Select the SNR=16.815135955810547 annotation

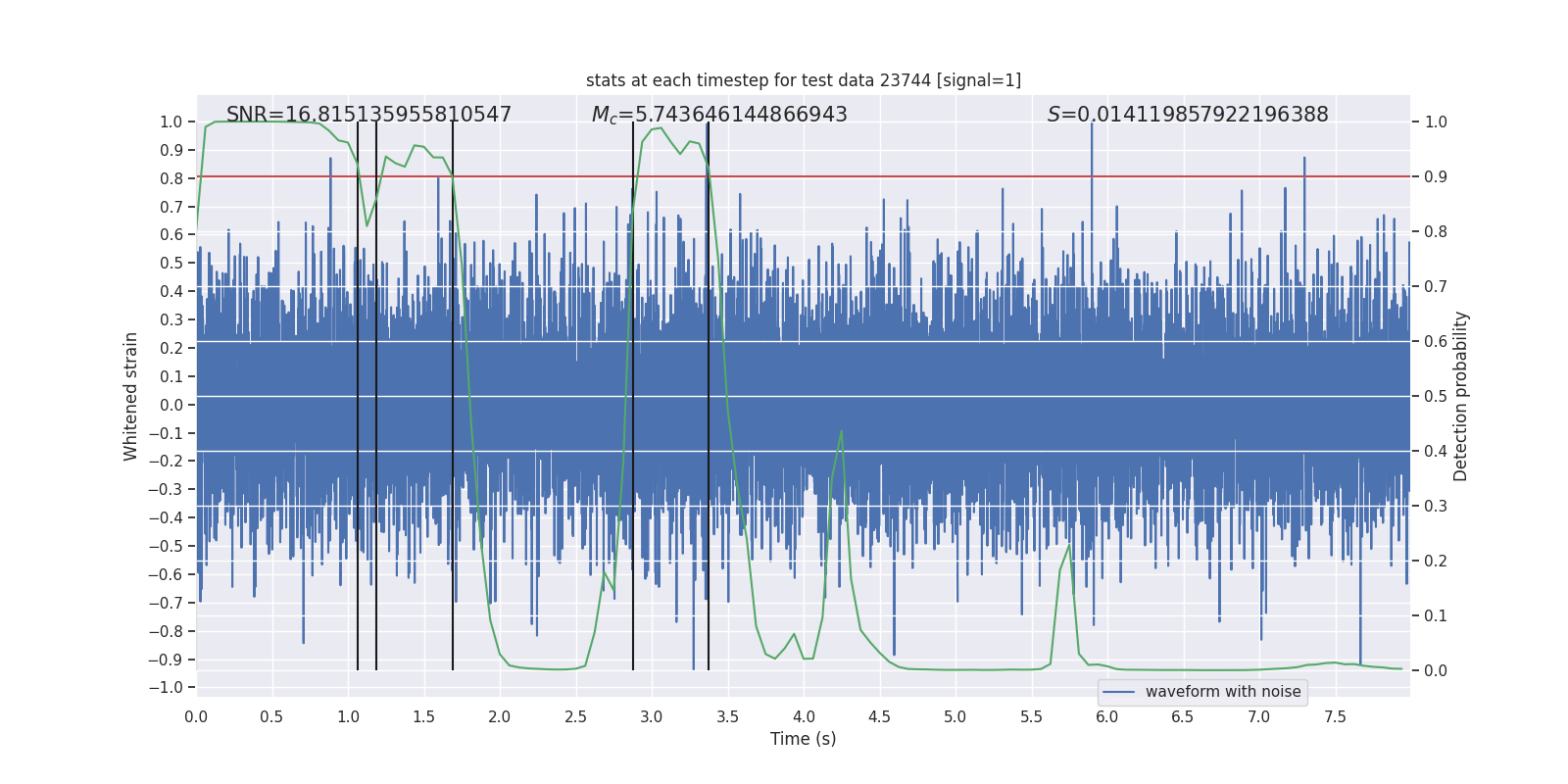368,115
